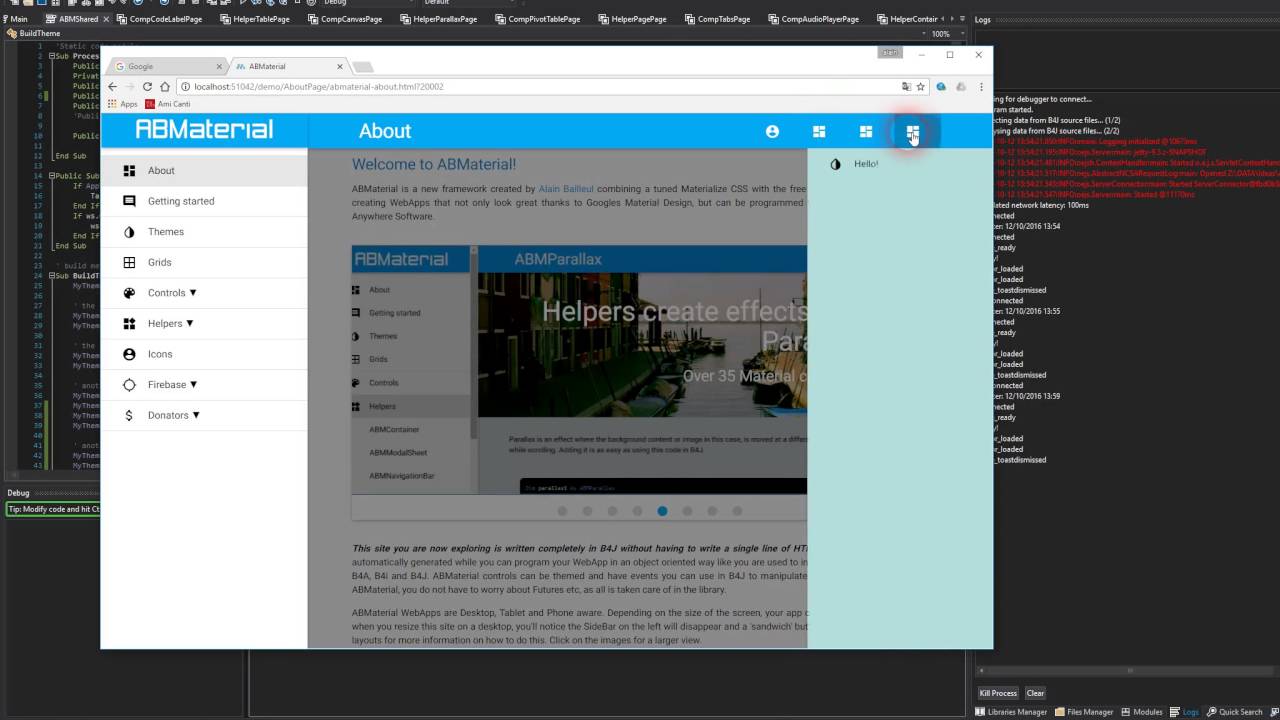Bookmark the page with the star icon

[x=921, y=87]
